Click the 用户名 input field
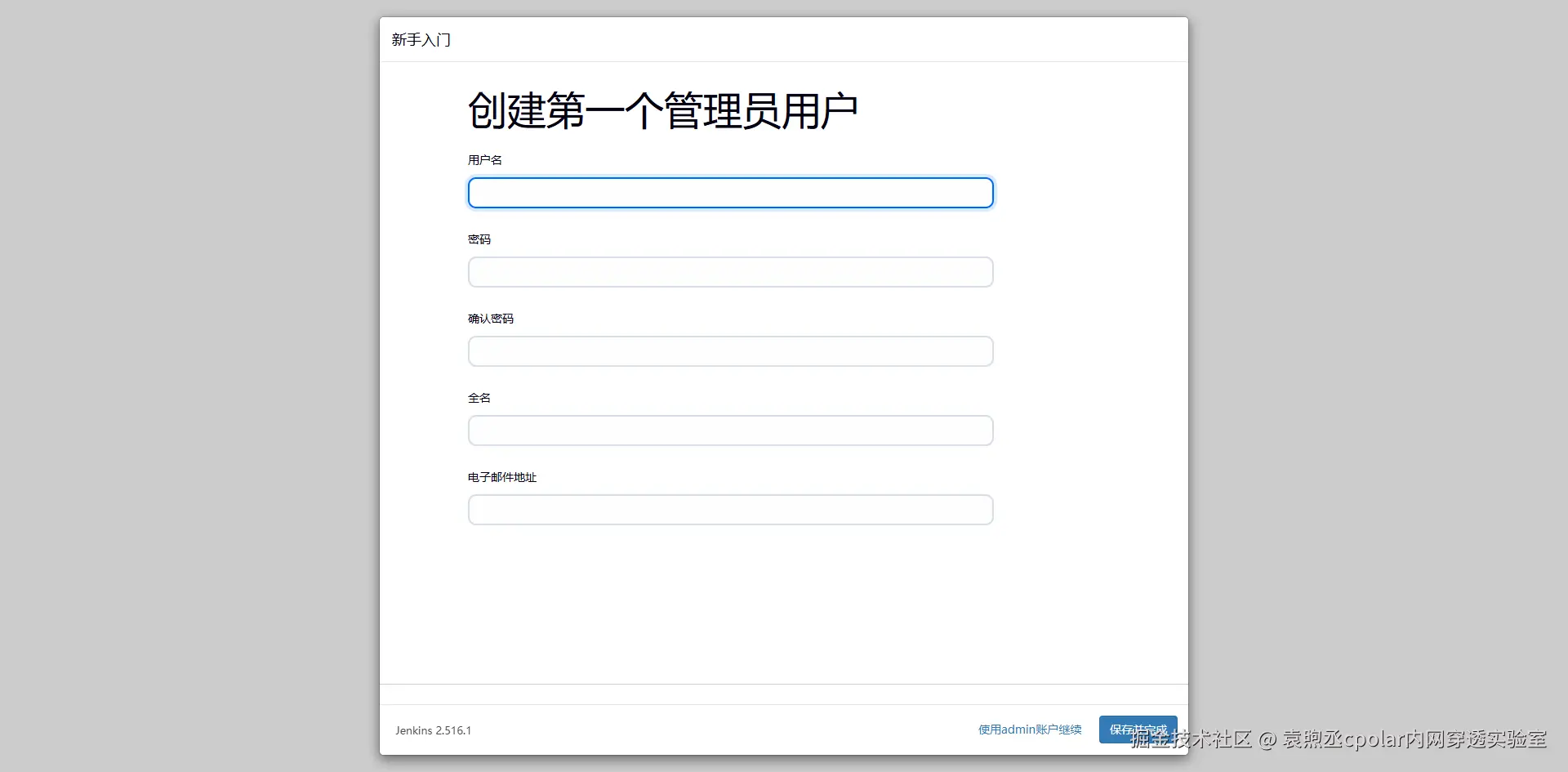This screenshot has height=772, width=1568. tap(730, 193)
